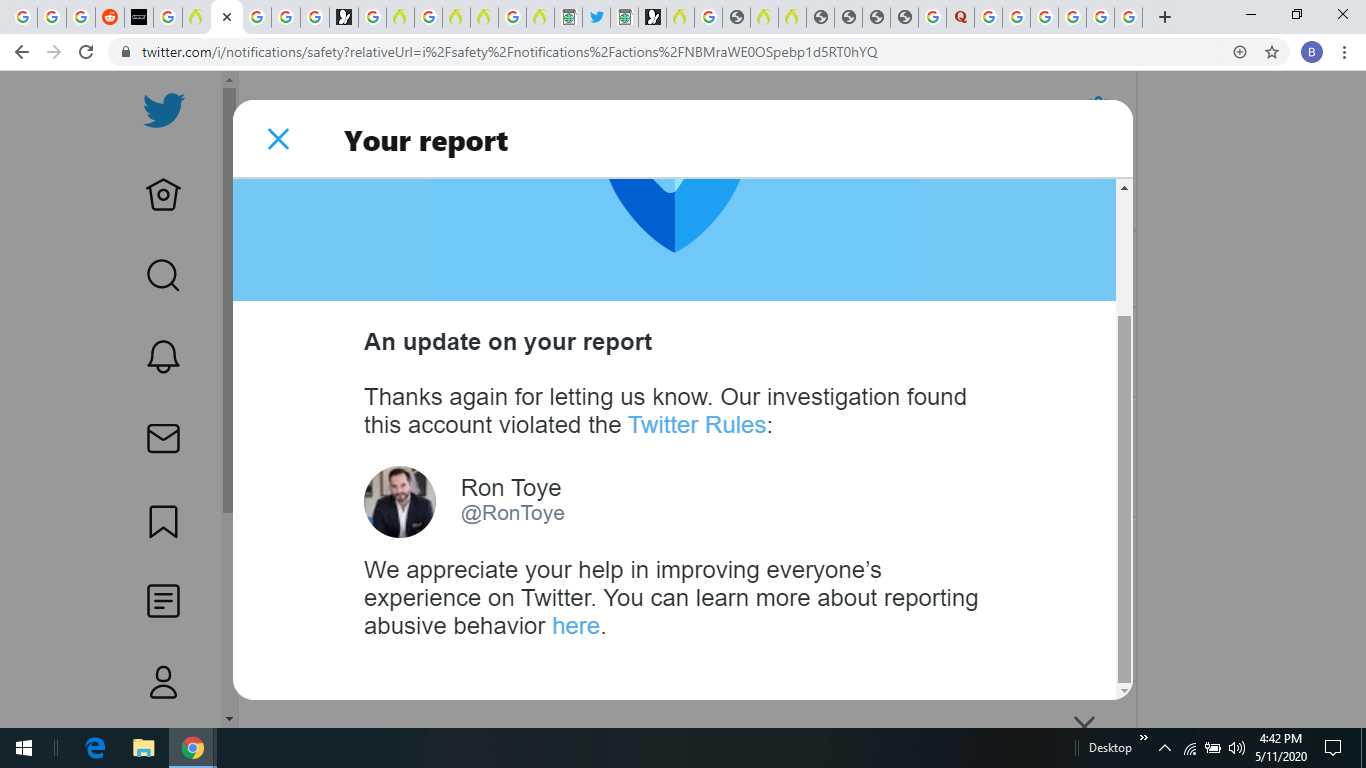The image size is (1366, 768).
Task: Open the Windows Start menu
Action: tap(24, 748)
